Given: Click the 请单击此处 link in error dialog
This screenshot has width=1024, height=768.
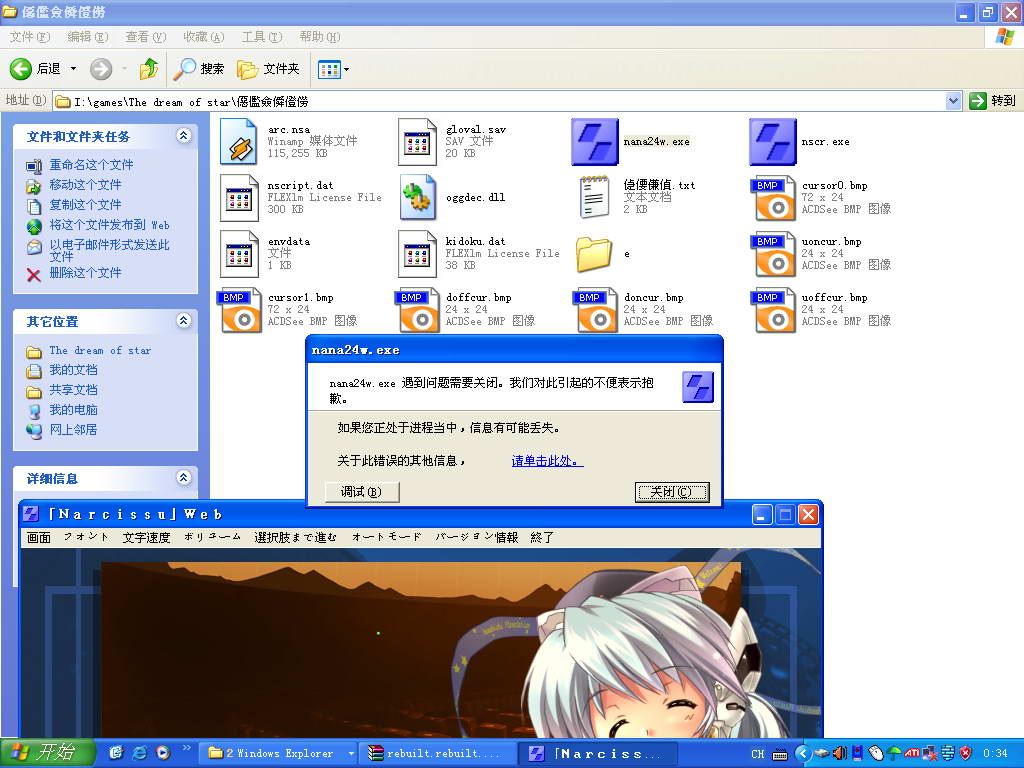Looking at the screenshot, I should [x=547, y=461].
